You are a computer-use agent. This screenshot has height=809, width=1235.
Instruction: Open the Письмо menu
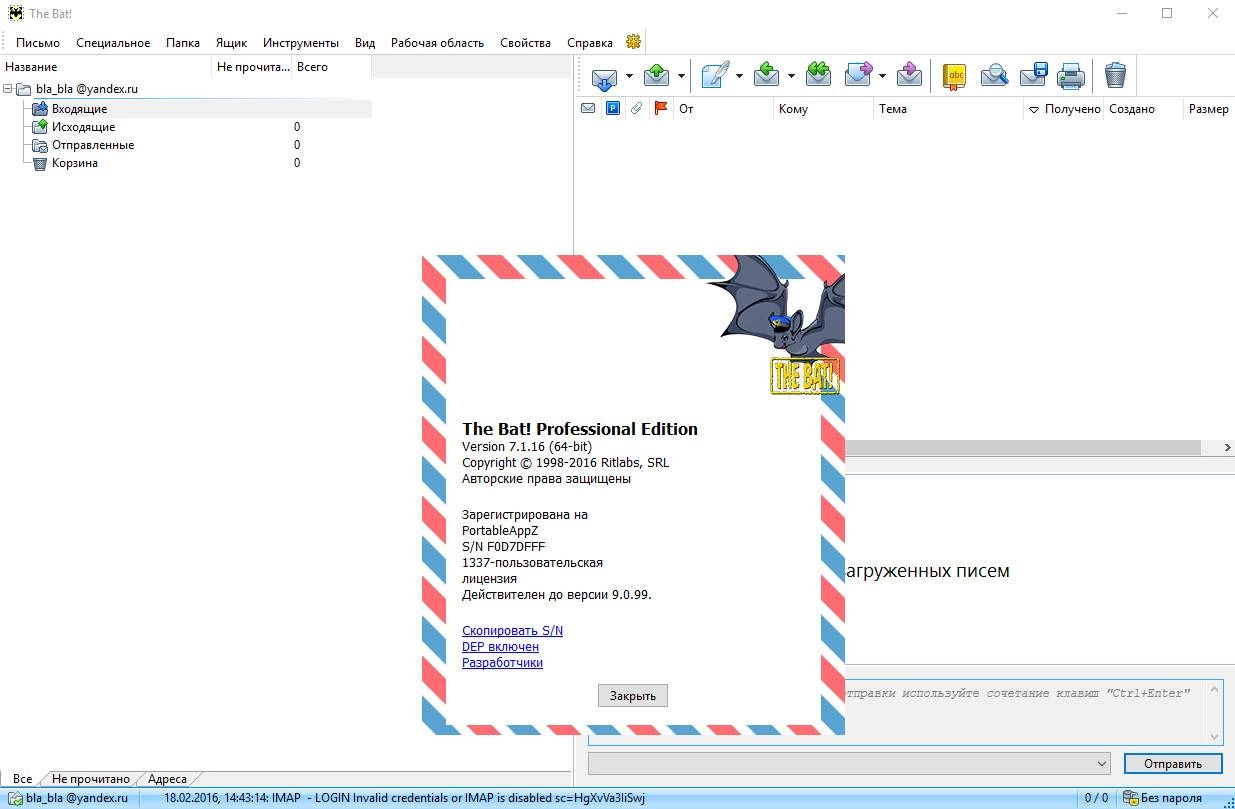[x=38, y=43]
